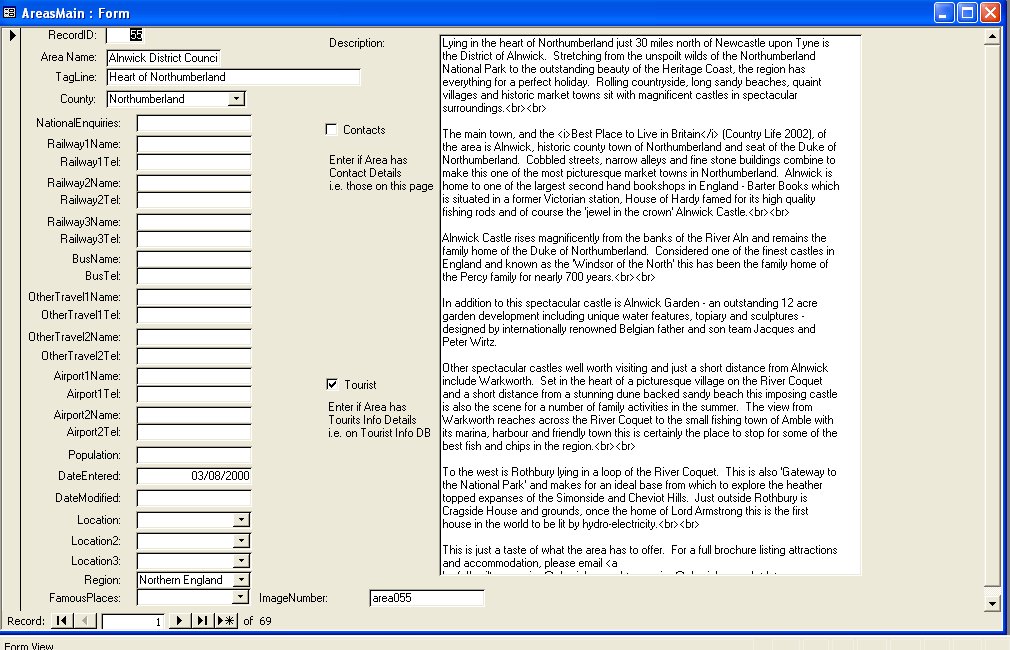Open the County dropdown list
This screenshot has height=650, width=1010.
(236, 99)
